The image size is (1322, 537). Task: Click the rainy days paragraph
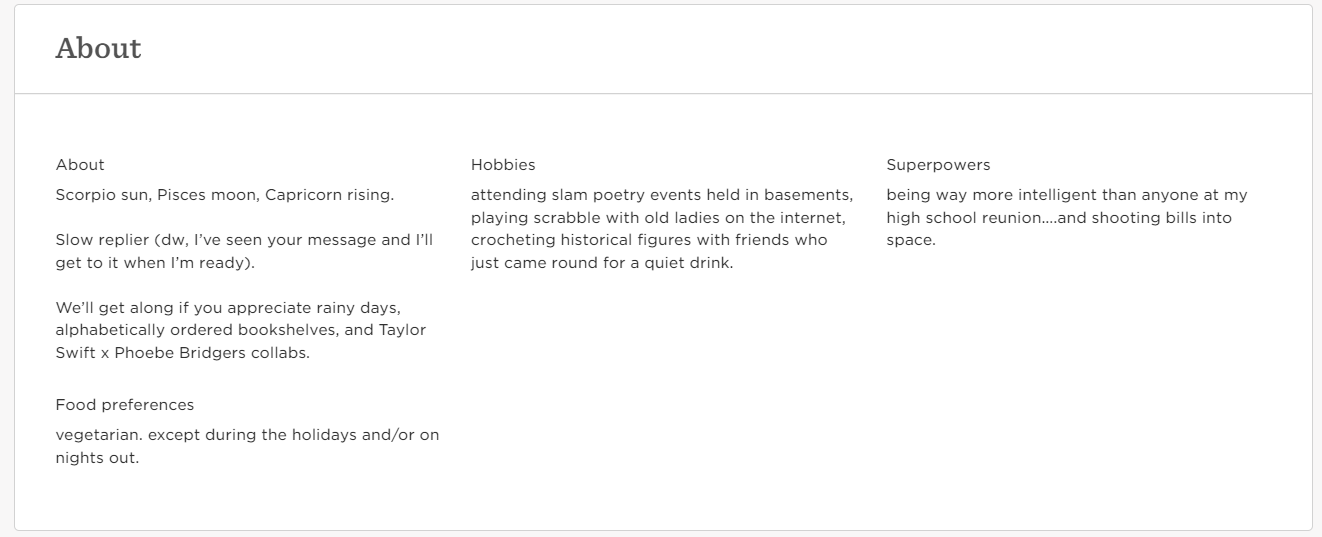point(241,330)
